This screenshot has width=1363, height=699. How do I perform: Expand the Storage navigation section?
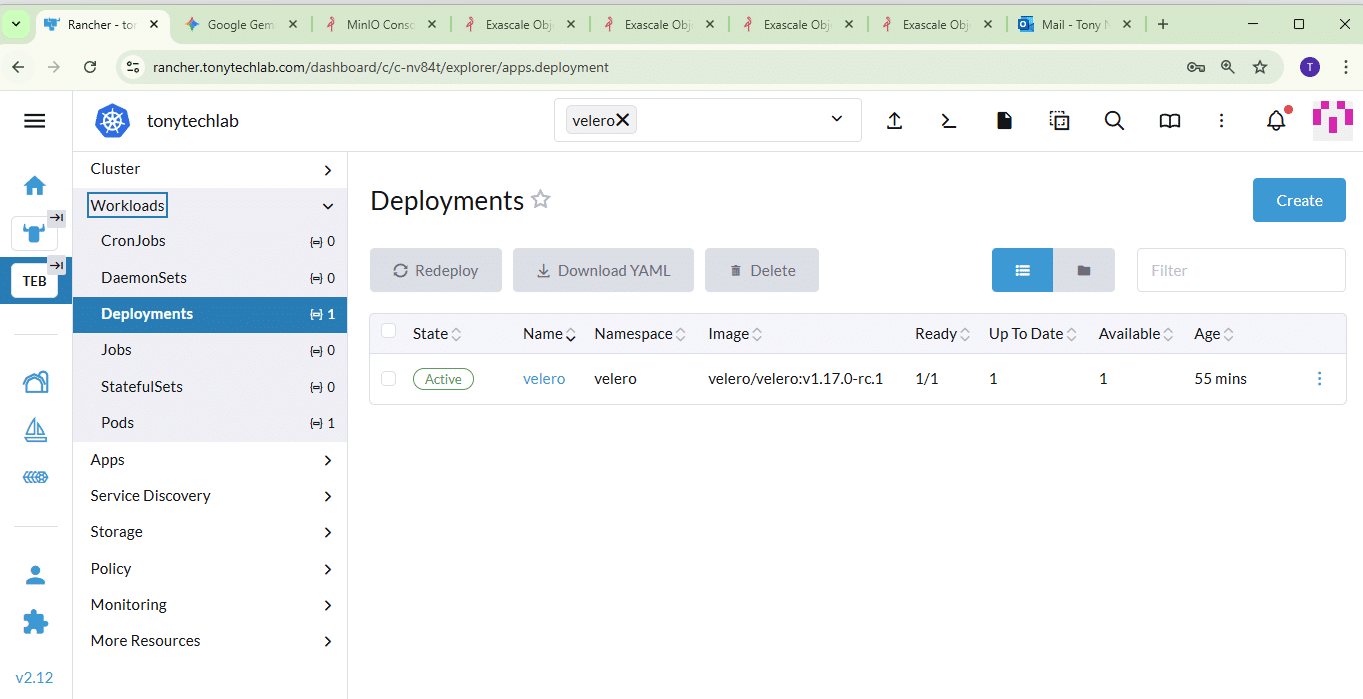click(x=210, y=532)
